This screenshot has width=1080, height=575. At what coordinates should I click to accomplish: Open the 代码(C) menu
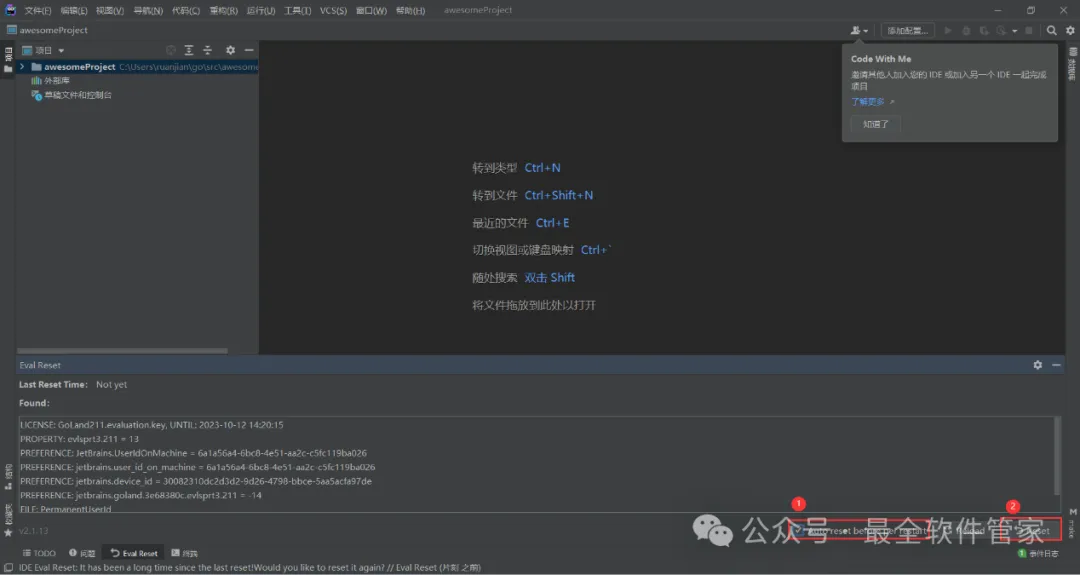[186, 10]
